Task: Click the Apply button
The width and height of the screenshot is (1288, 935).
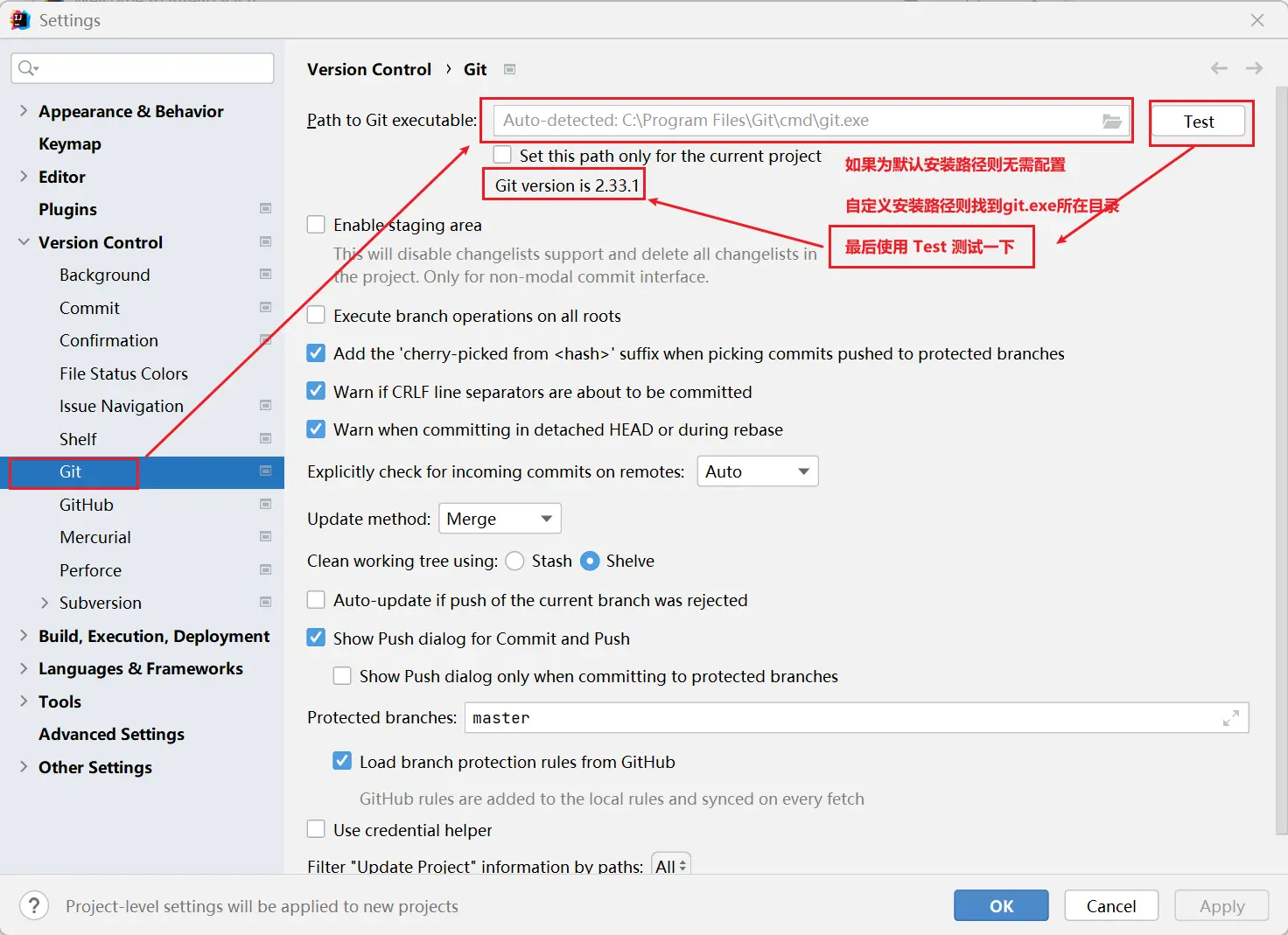Action: tap(1221, 906)
